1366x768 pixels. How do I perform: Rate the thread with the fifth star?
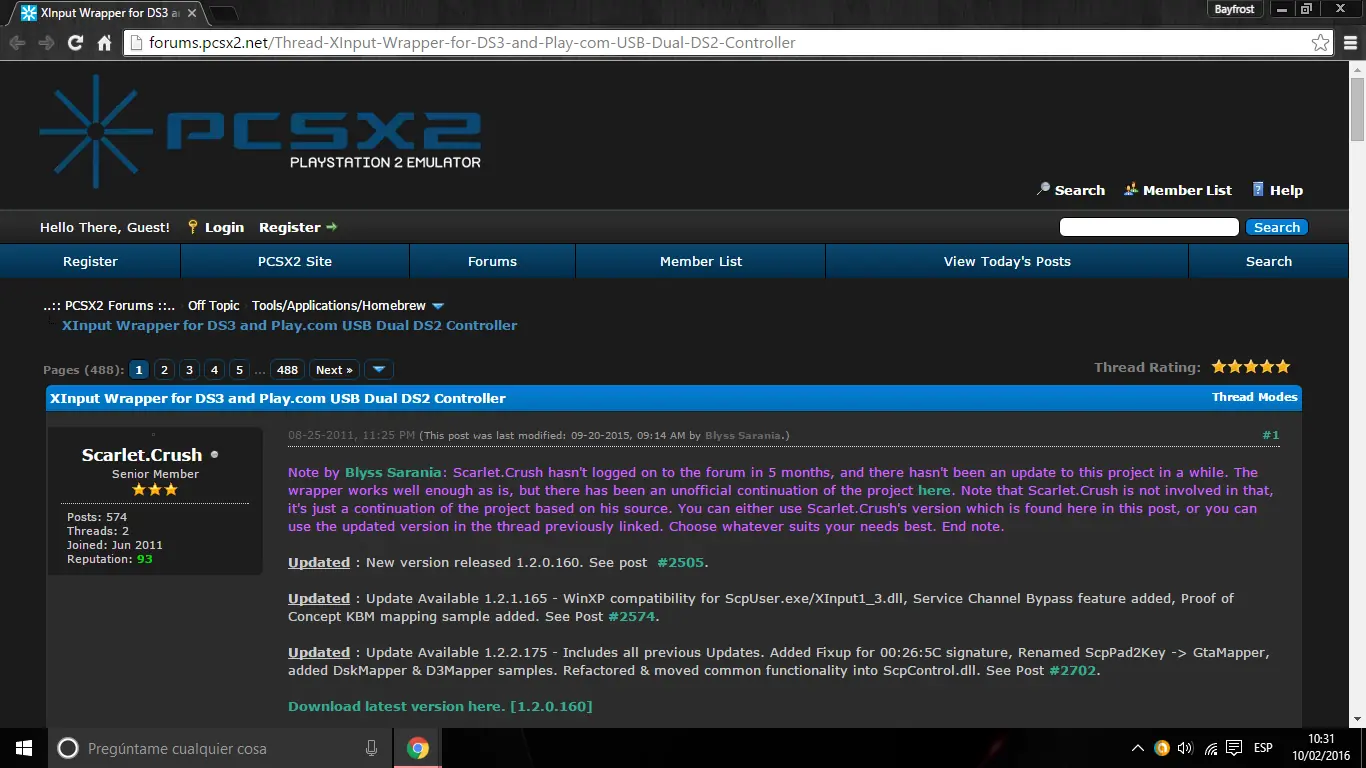[x=1283, y=367]
